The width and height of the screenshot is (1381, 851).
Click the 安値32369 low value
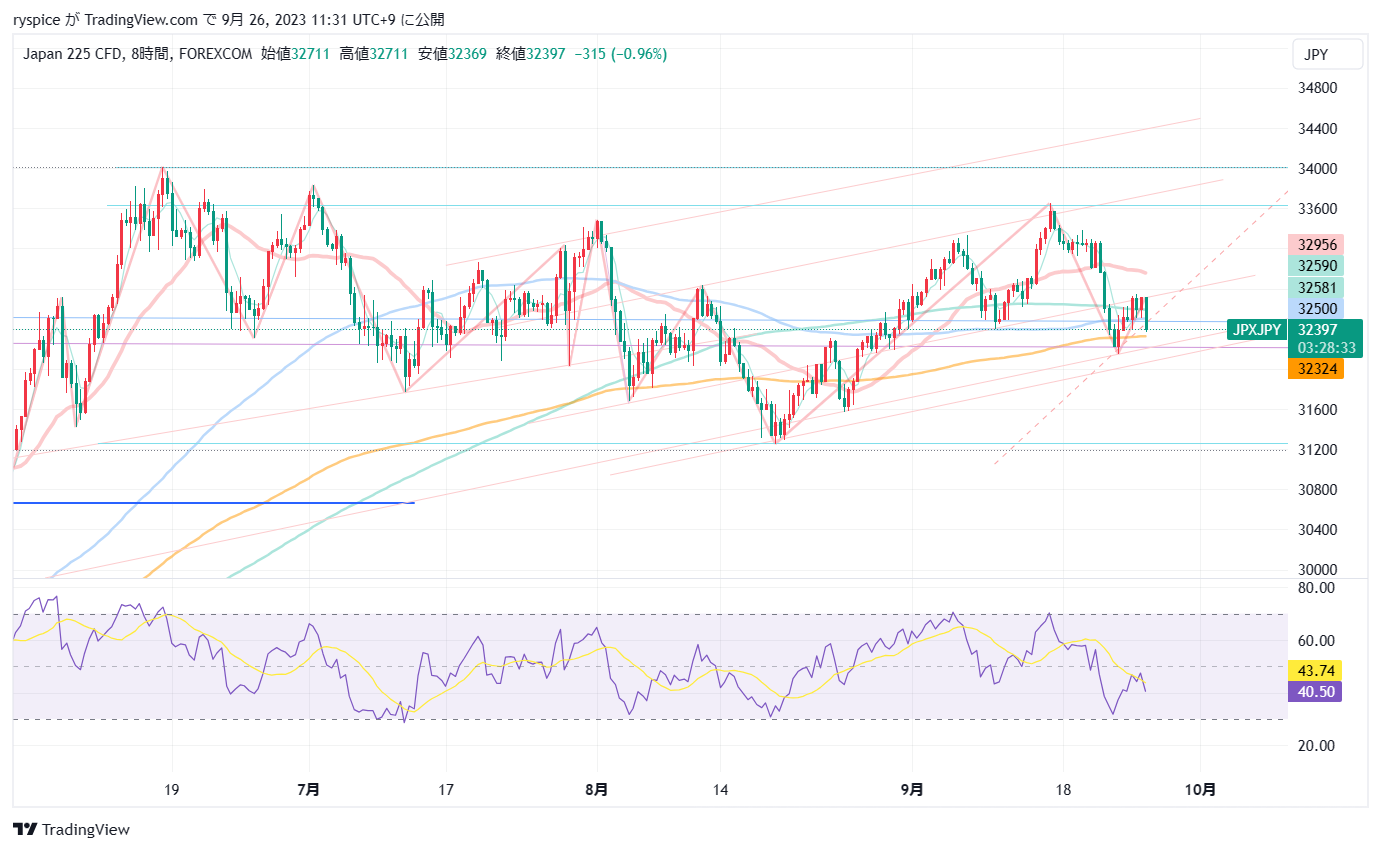[x=452, y=54]
